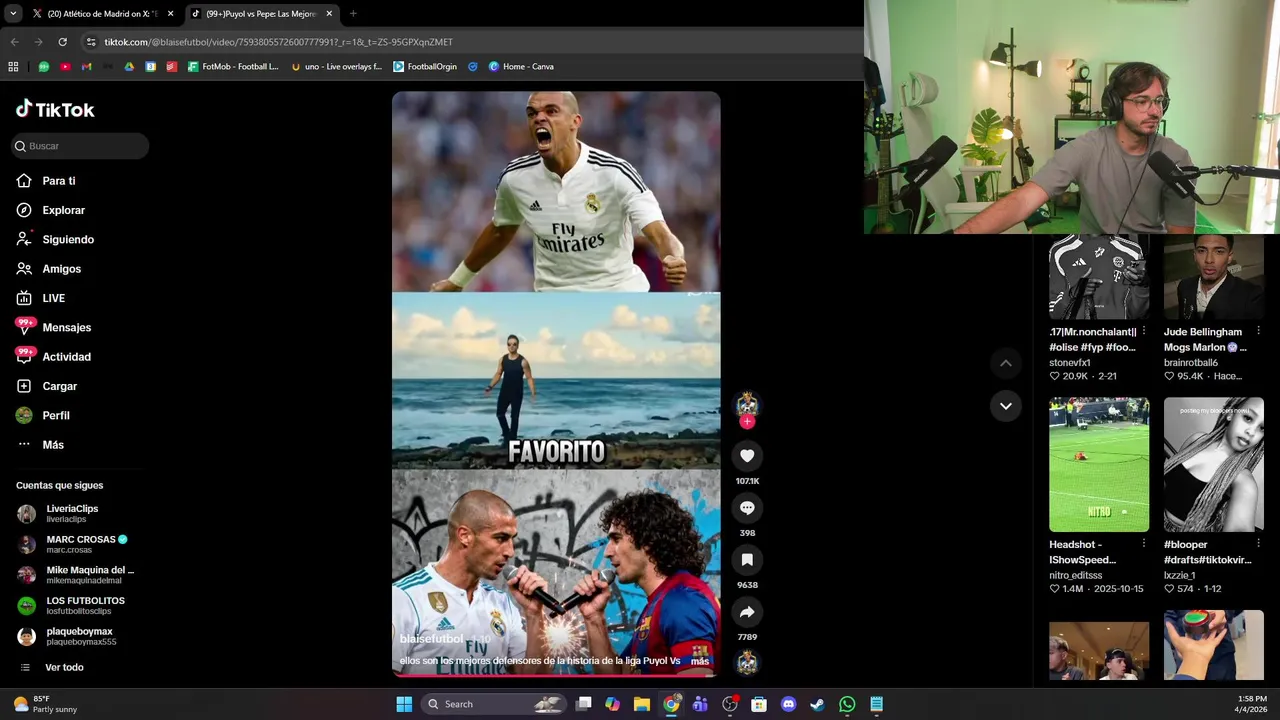Open Headshot IShowSpeed video thumbnail

point(1099,465)
